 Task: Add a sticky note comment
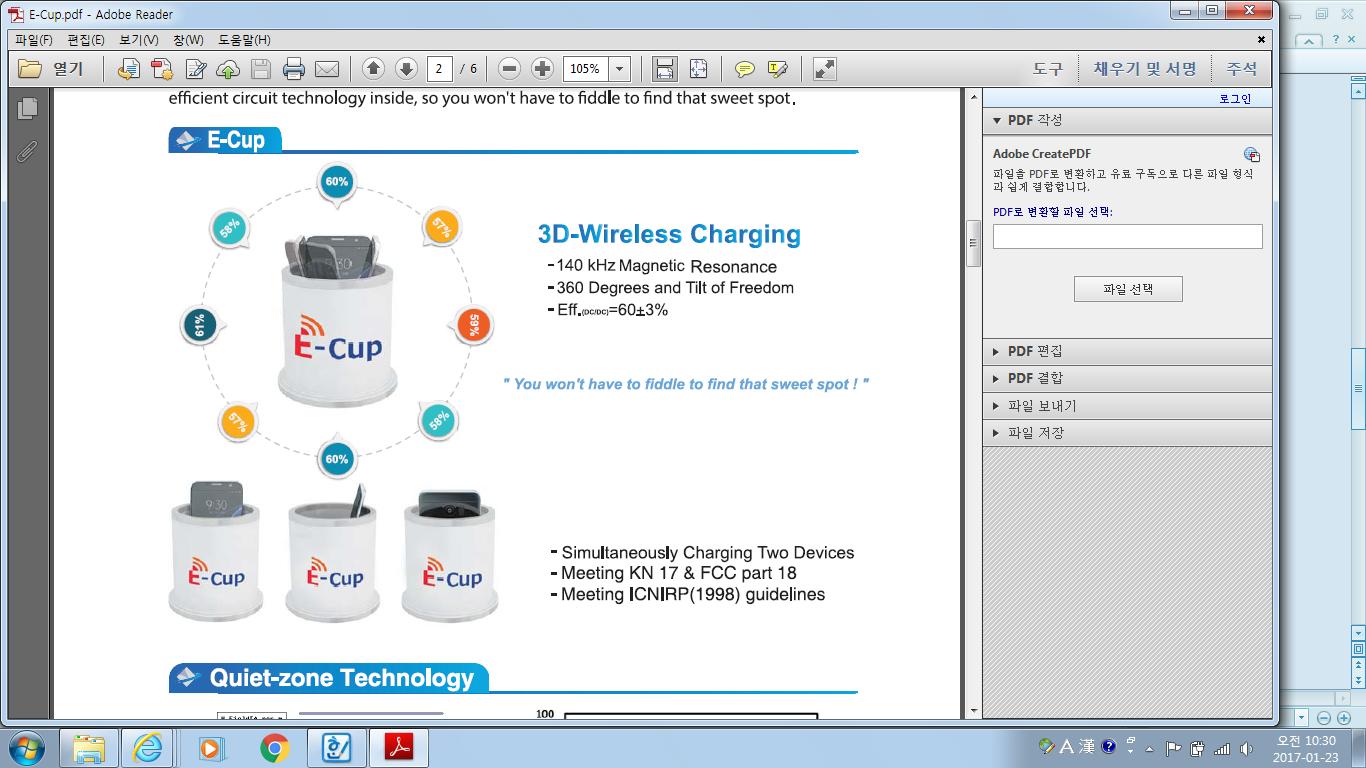[744, 69]
